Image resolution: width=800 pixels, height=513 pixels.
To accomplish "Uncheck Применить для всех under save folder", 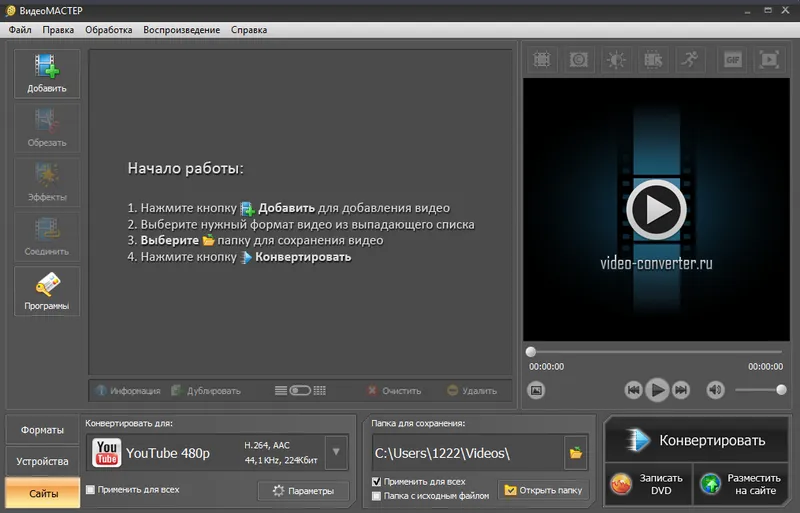I will coord(377,481).
